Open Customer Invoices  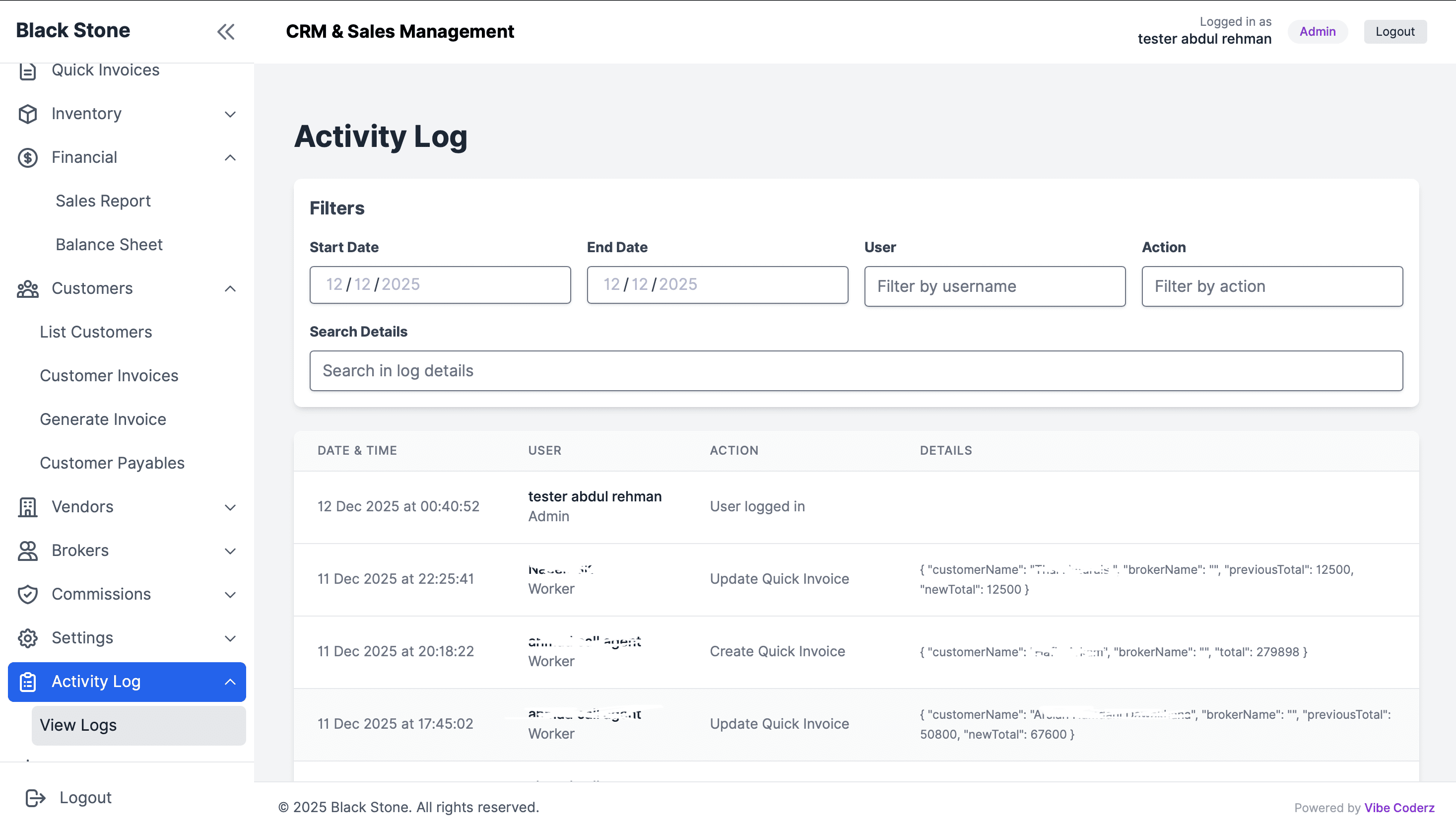click(x=109, y=376)
